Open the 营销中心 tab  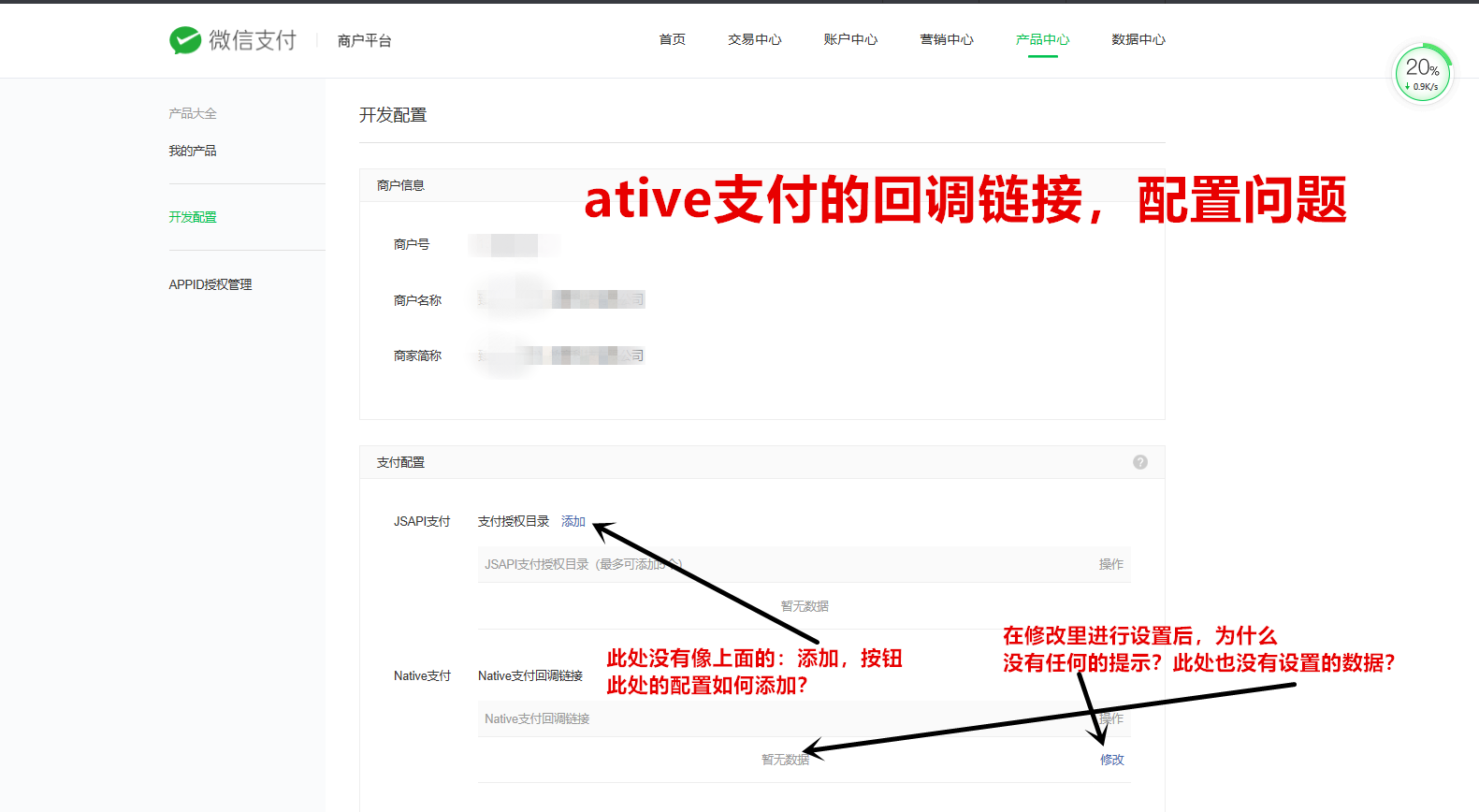[947, 39]
